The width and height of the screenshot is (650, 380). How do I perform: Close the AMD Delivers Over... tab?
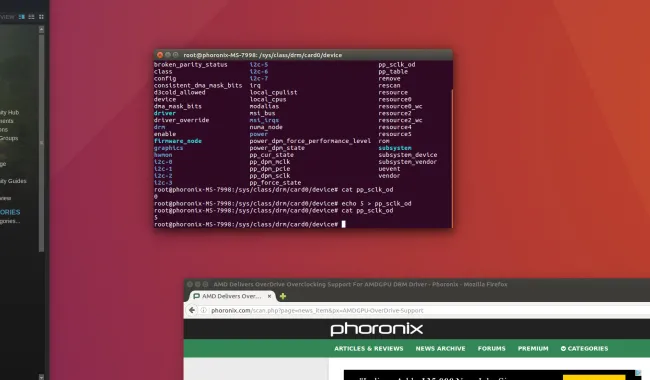point(269,296)
